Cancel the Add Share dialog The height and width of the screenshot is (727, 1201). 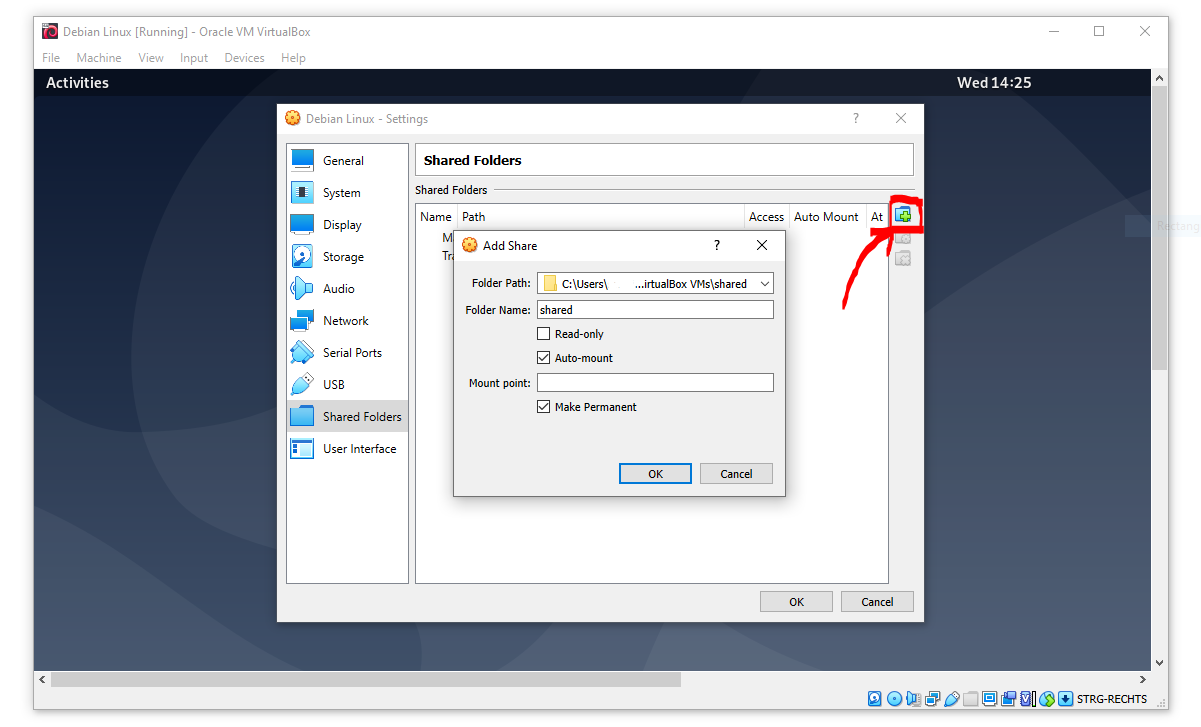click(x=736, y=474)
